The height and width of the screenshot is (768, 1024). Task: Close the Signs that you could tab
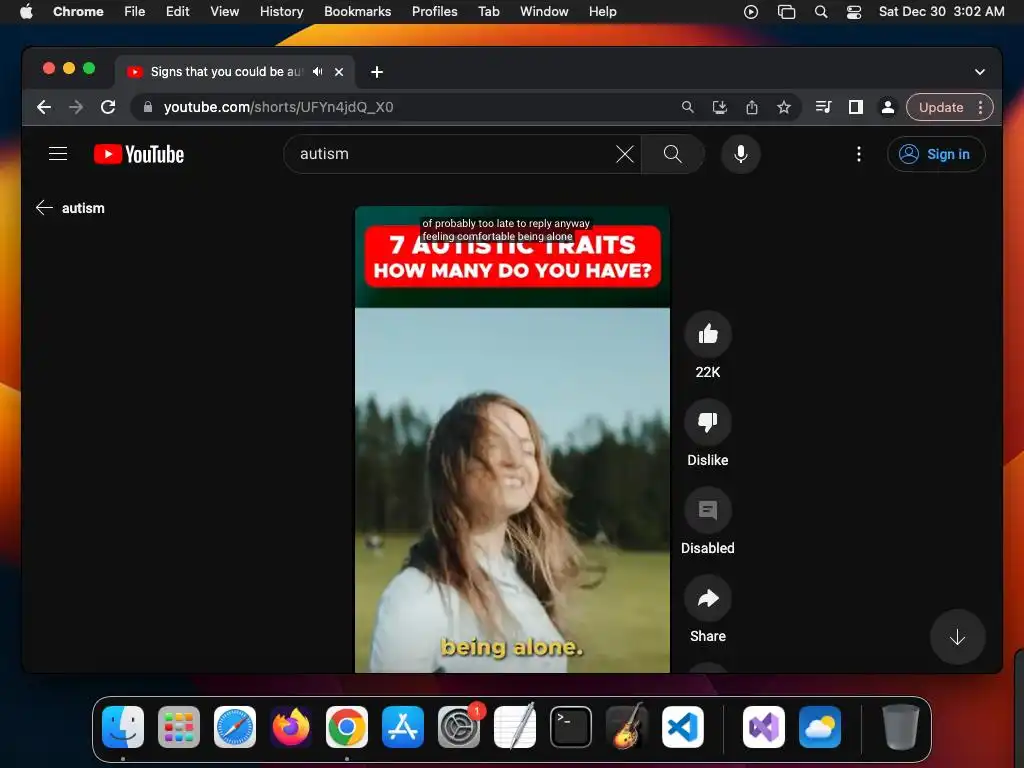(339, 72)
